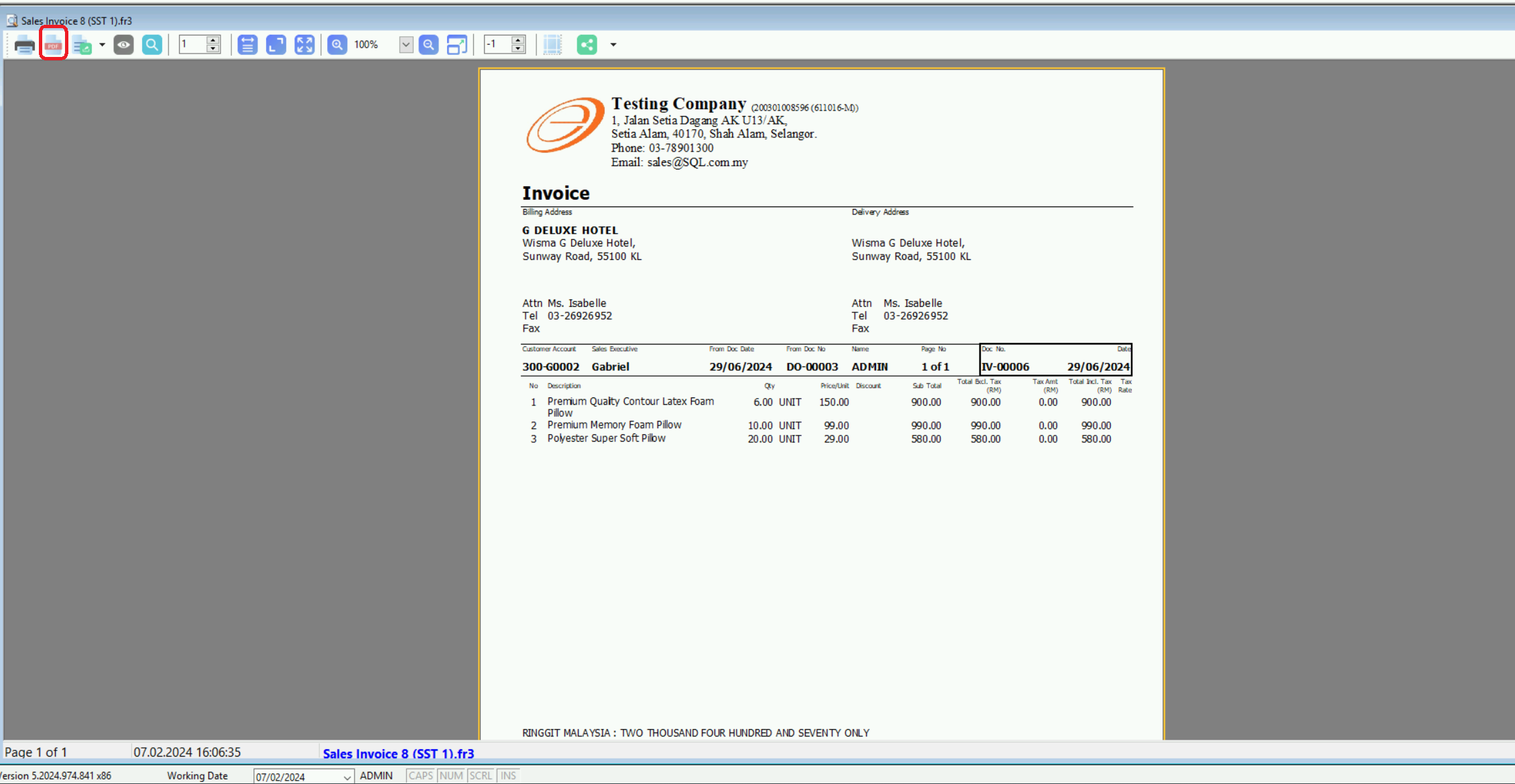Export the invoice to PDF
Image resolution: width=1515 pixels, height=784 pixels.
[x=53, y=44]
